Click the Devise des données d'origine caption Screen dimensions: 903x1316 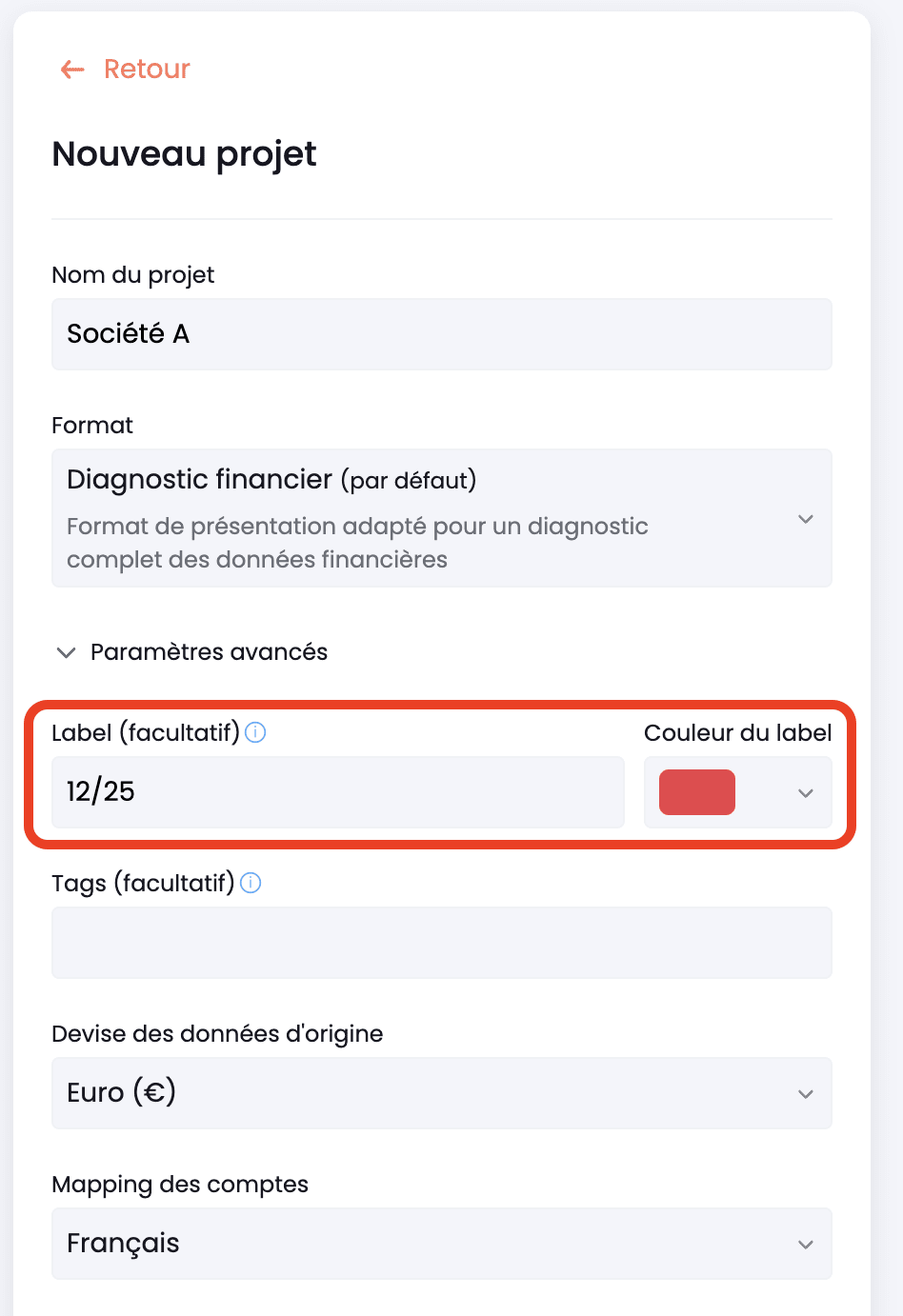click(217, 1033)
